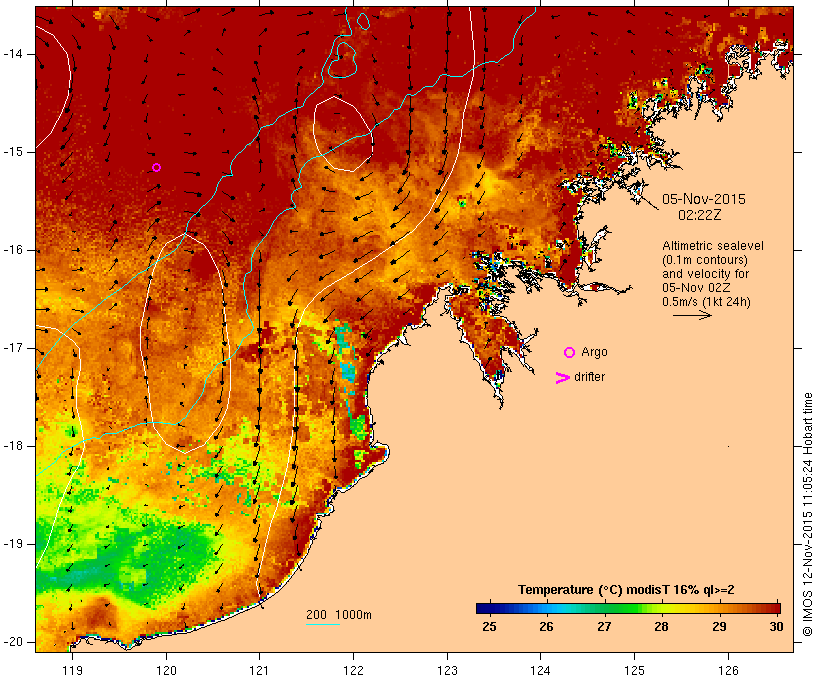This screenshot has width=820, height=680.
Task: Click the IMOS copyright timestamp text
Action: click(x=807, y=514)
